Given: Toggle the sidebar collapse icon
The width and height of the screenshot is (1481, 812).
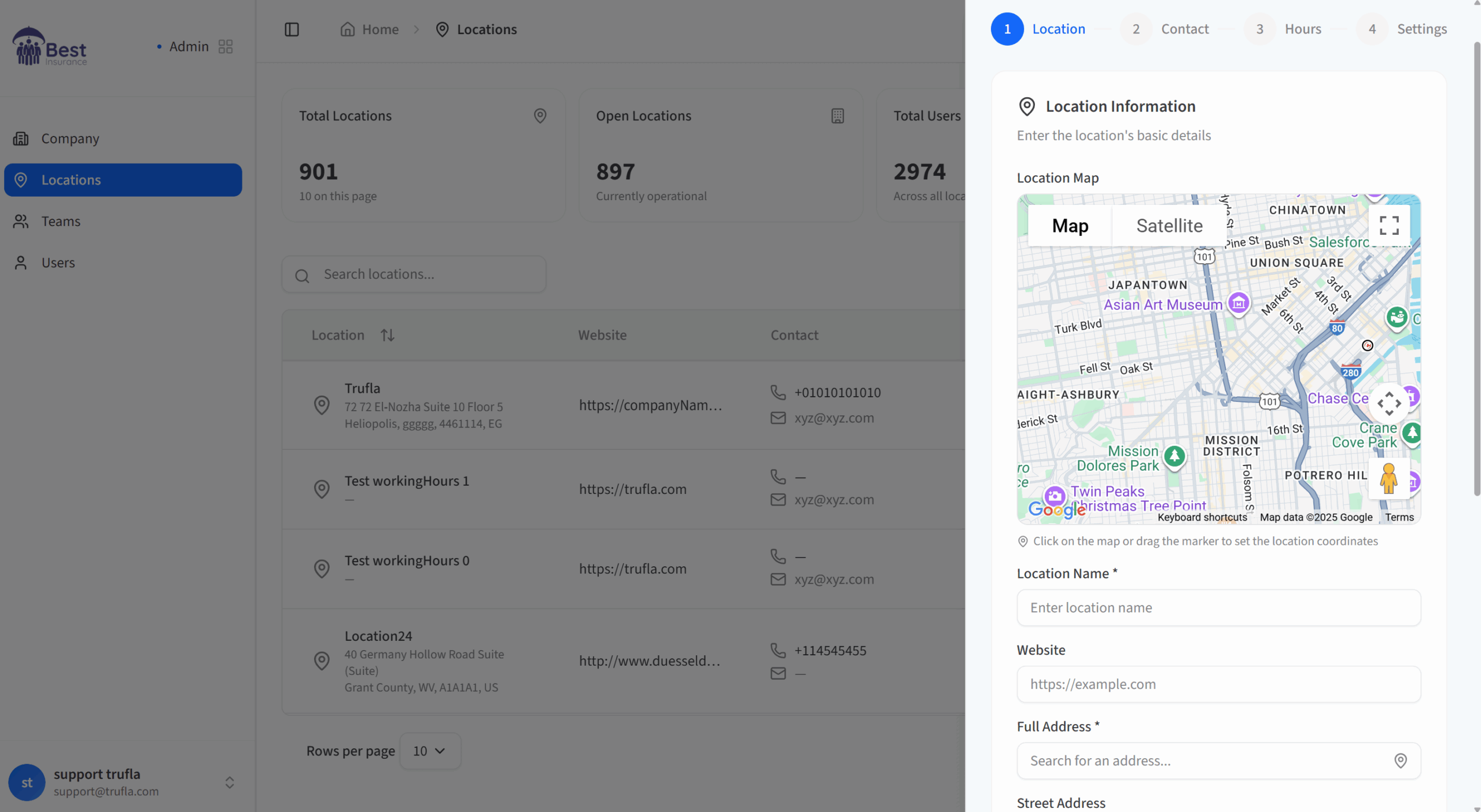Looking at the screenshot, I should [x=292, y=29].
